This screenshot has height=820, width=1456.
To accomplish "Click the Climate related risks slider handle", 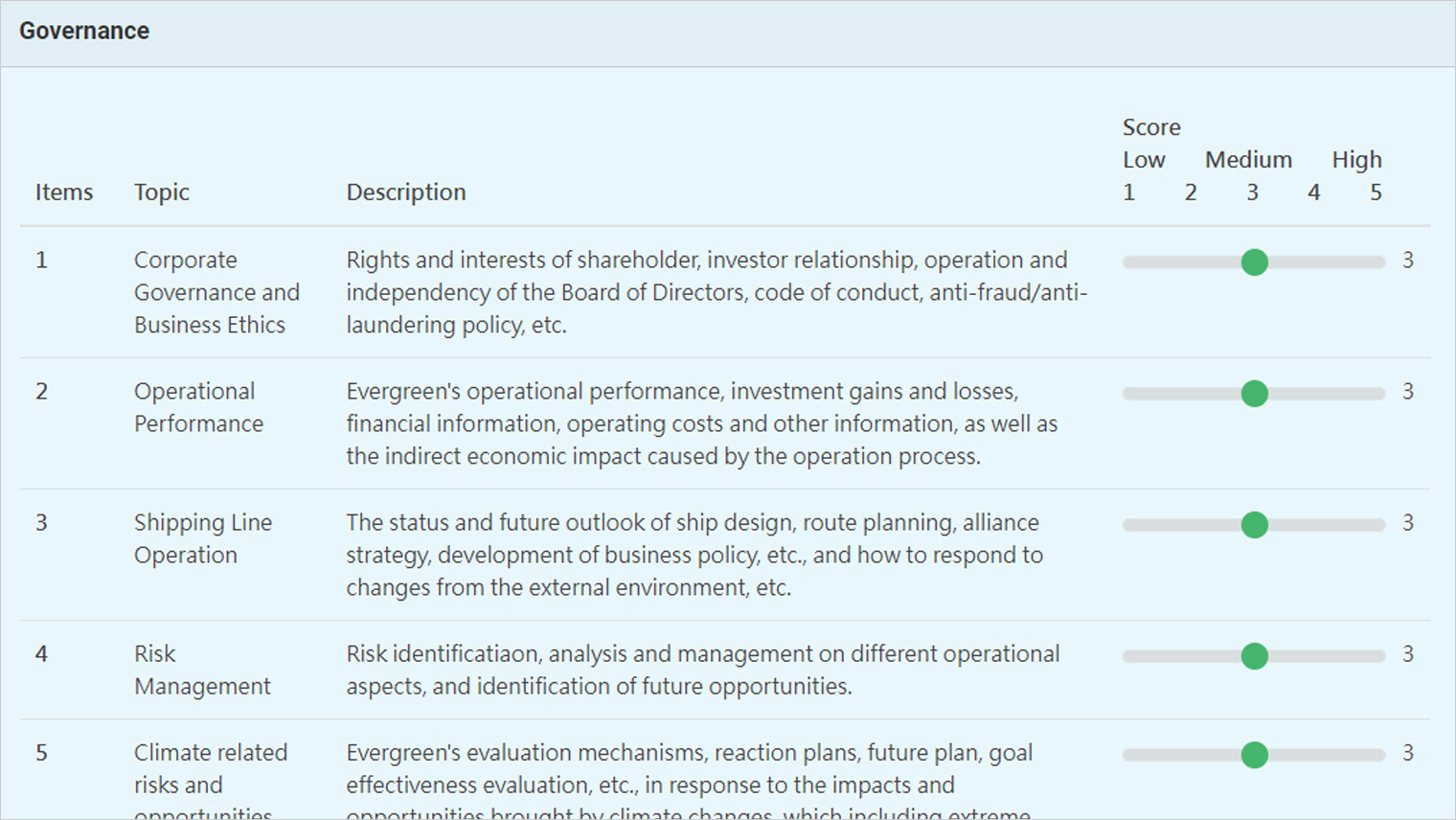I will (x=1254, y=755).
